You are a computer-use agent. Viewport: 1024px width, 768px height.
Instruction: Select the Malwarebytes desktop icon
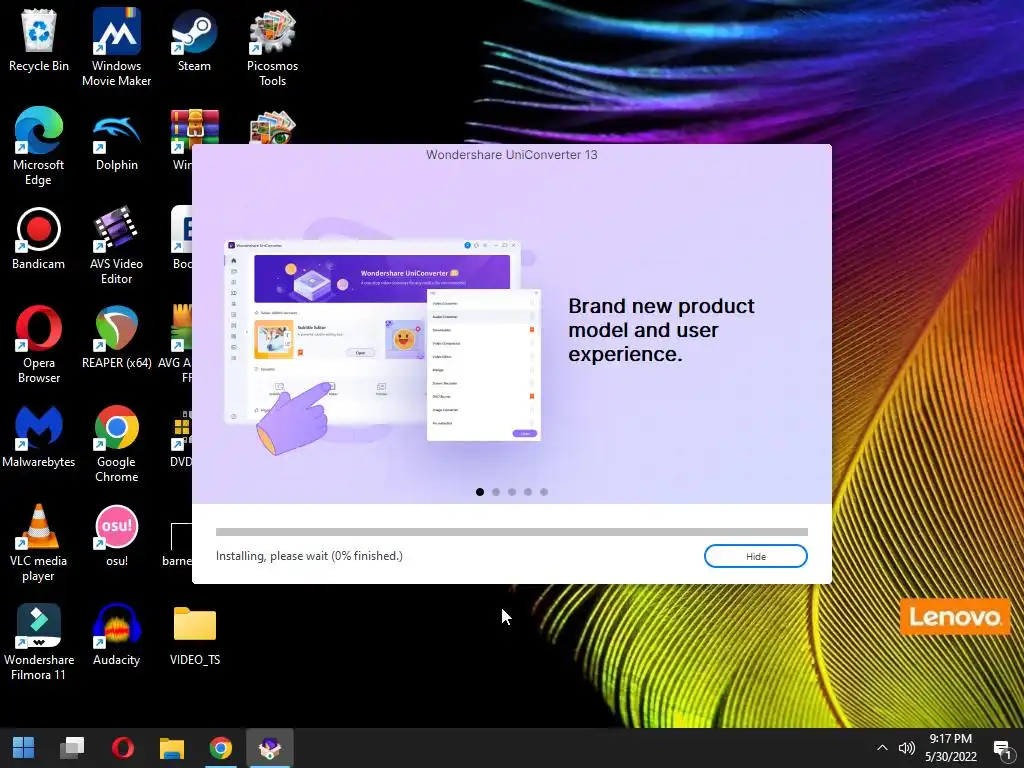(x=39, y=437)
